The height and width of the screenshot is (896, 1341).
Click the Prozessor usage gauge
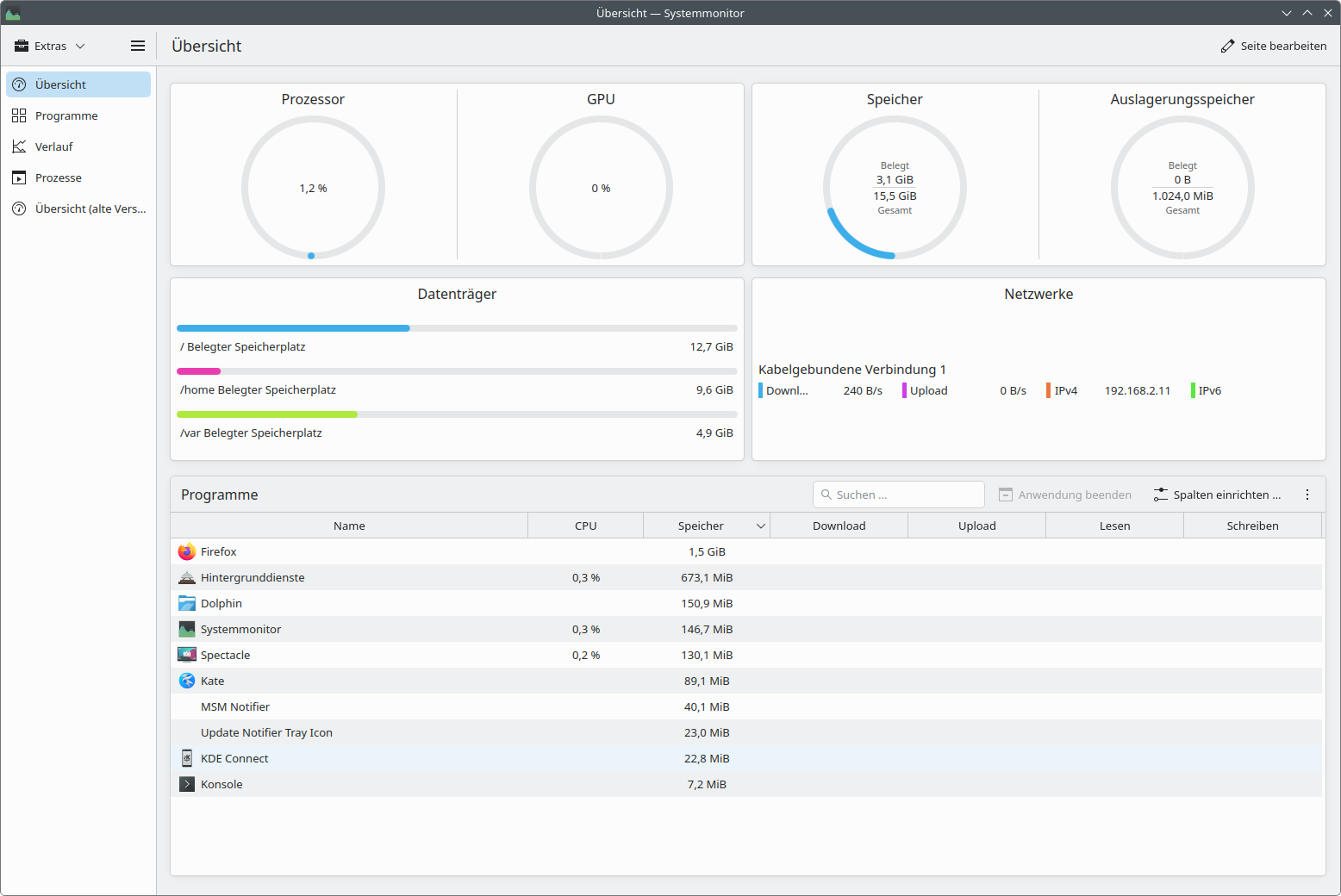coord(313,188)
